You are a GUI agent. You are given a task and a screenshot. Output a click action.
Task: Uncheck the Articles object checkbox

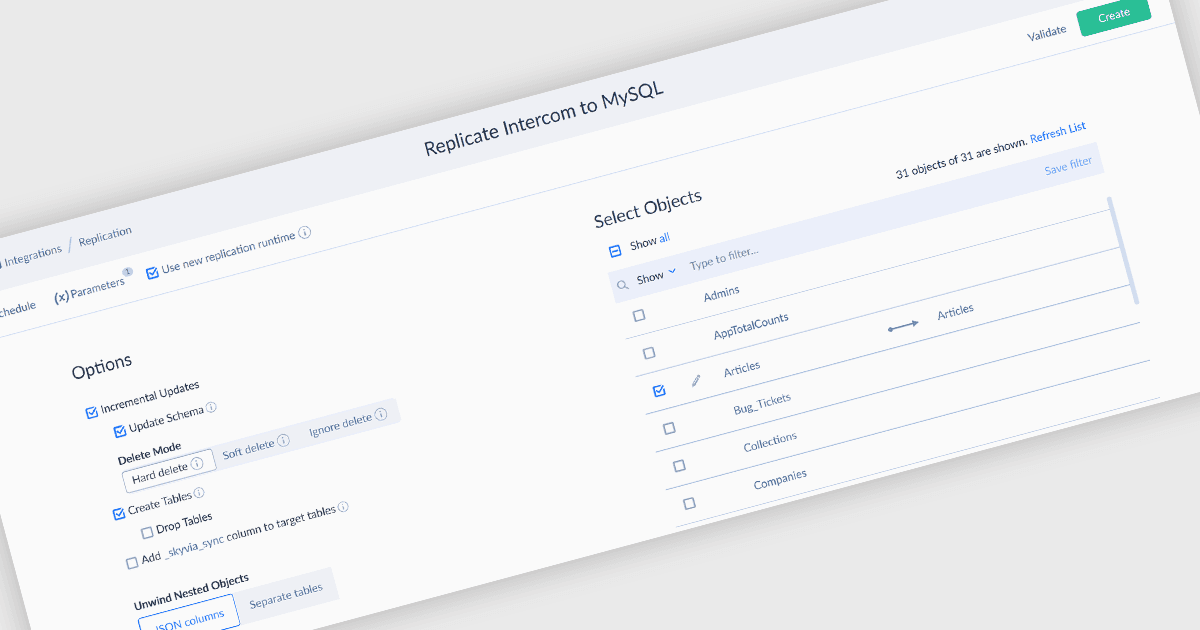[x=659, y=391]
